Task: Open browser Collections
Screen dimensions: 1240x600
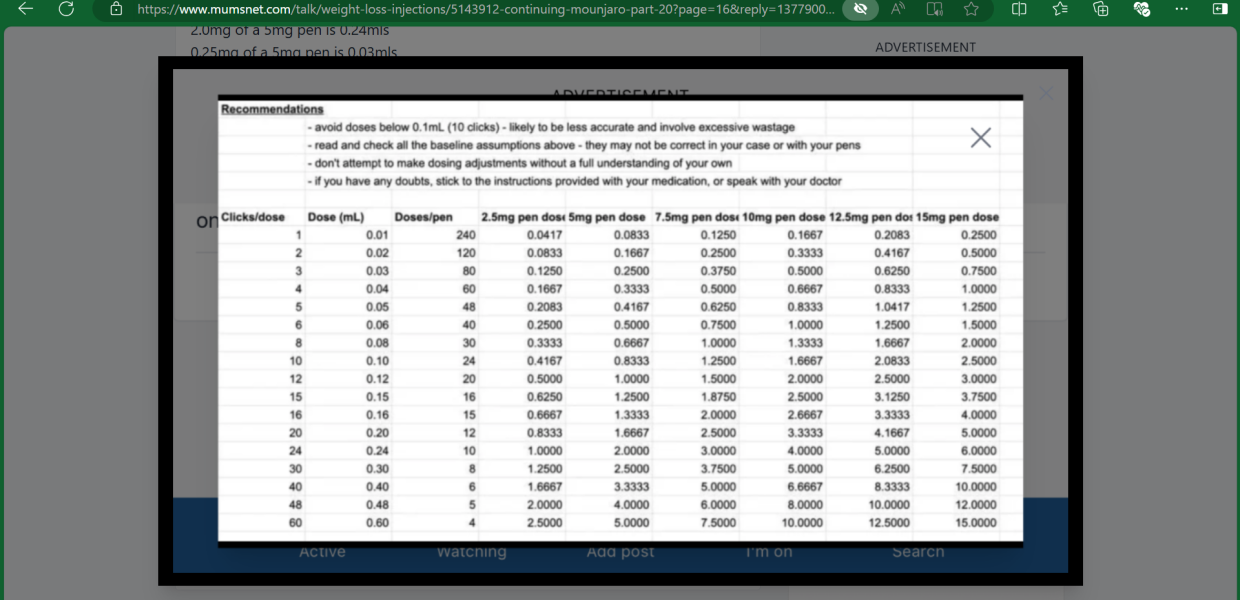Action: (x=1101, y=9)
